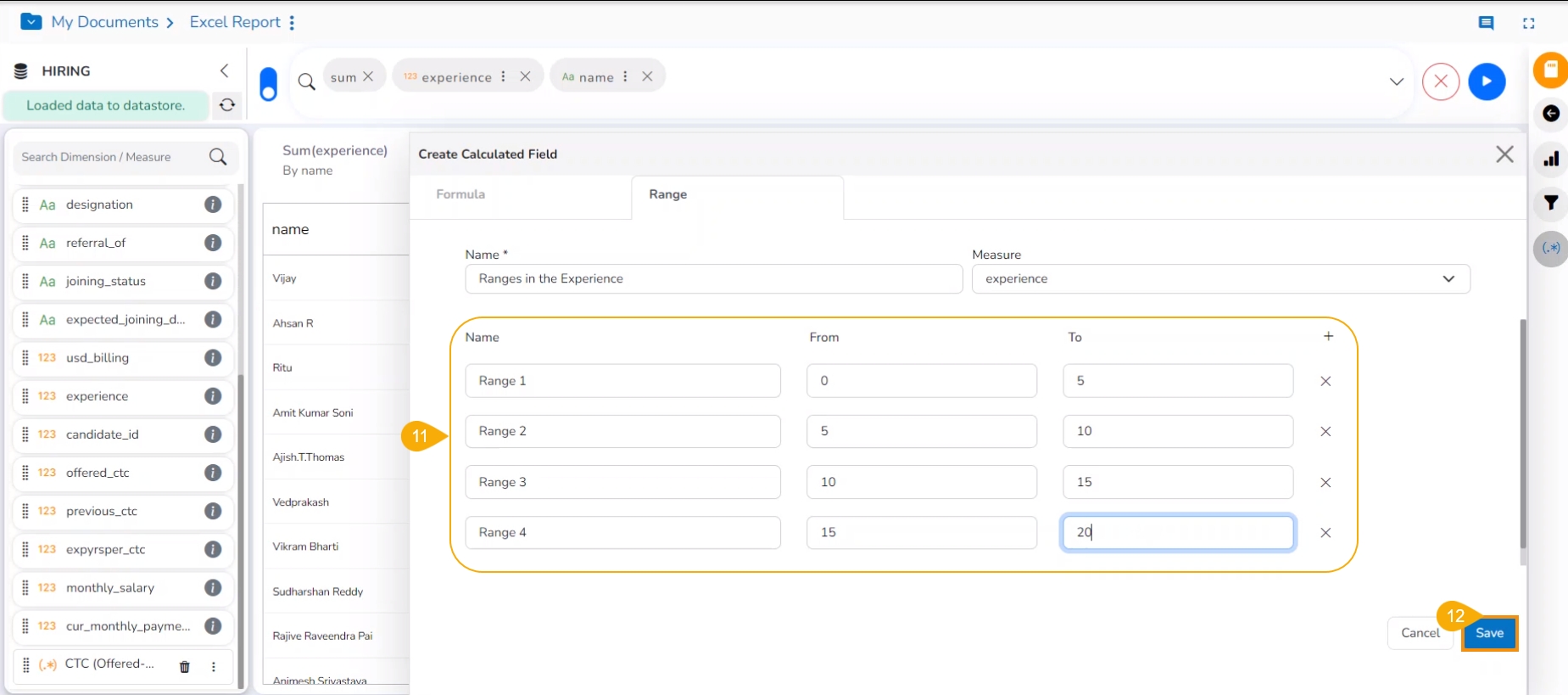Open the Excel Report options menu
Viewport: 1568px width, 695px height.
coord(292,23)
